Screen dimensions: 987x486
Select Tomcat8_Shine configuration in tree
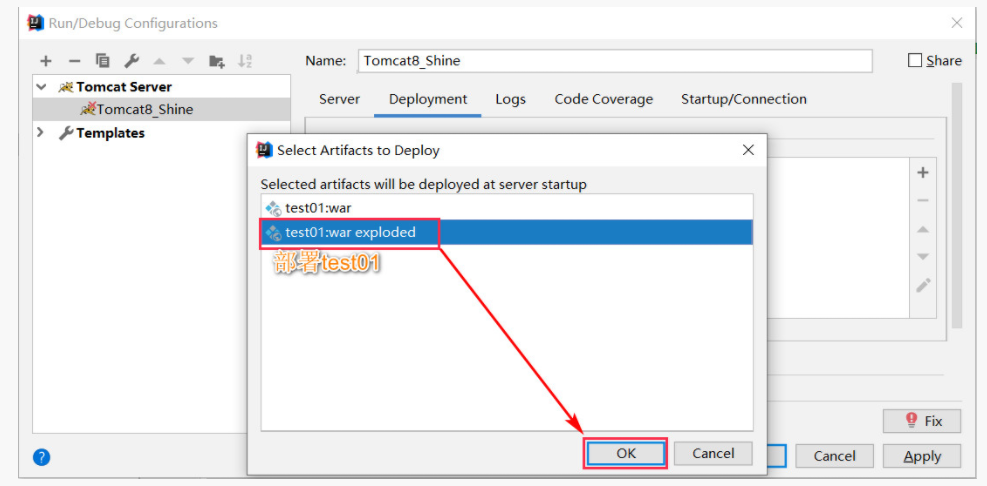pos(162,110)
